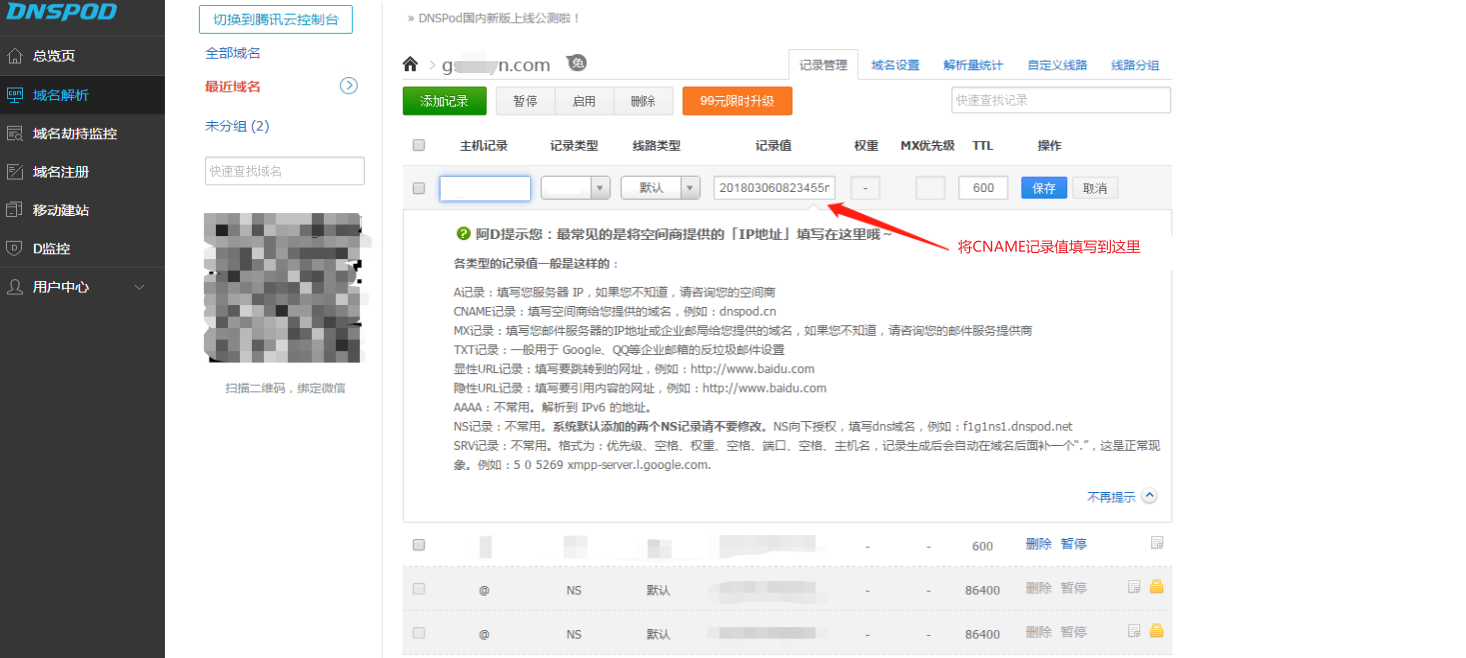This screenshot has height=658, width=1466.
Task: Focus the 快速查找记录 search box
Action: tap(1061, 100)
